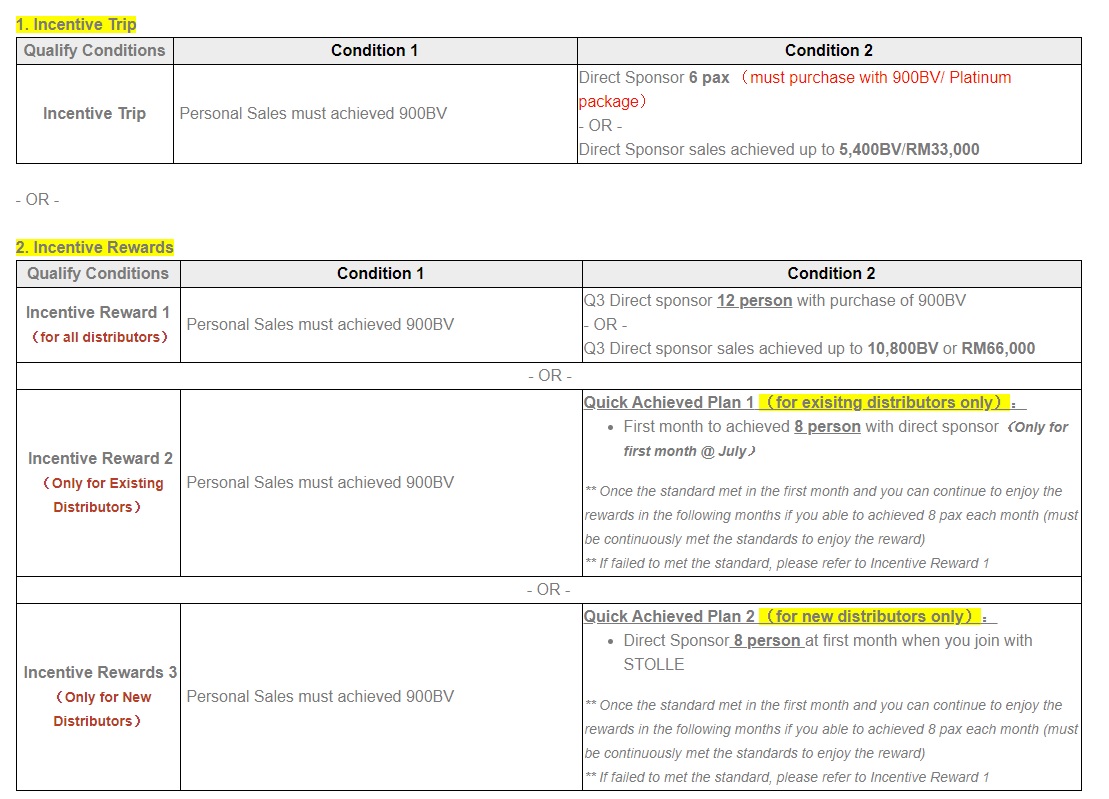Click the 'STOLLE' text in Plan 2
This screenshot has height=799, width=1109.
click(x=654, y=665)
